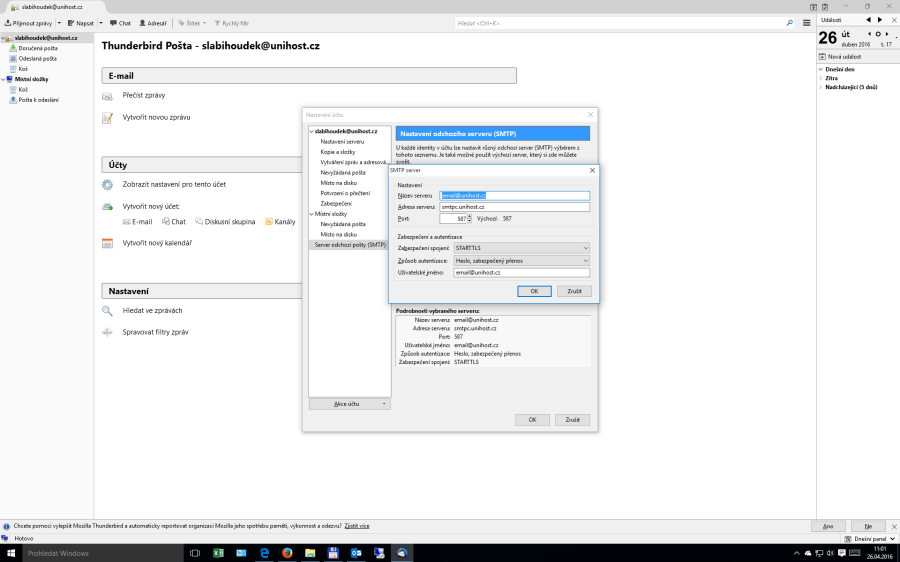Viewport: 900px width, 562px height.
Task: Open Firefox from the Windows taskbar
Action: point(287,553)
